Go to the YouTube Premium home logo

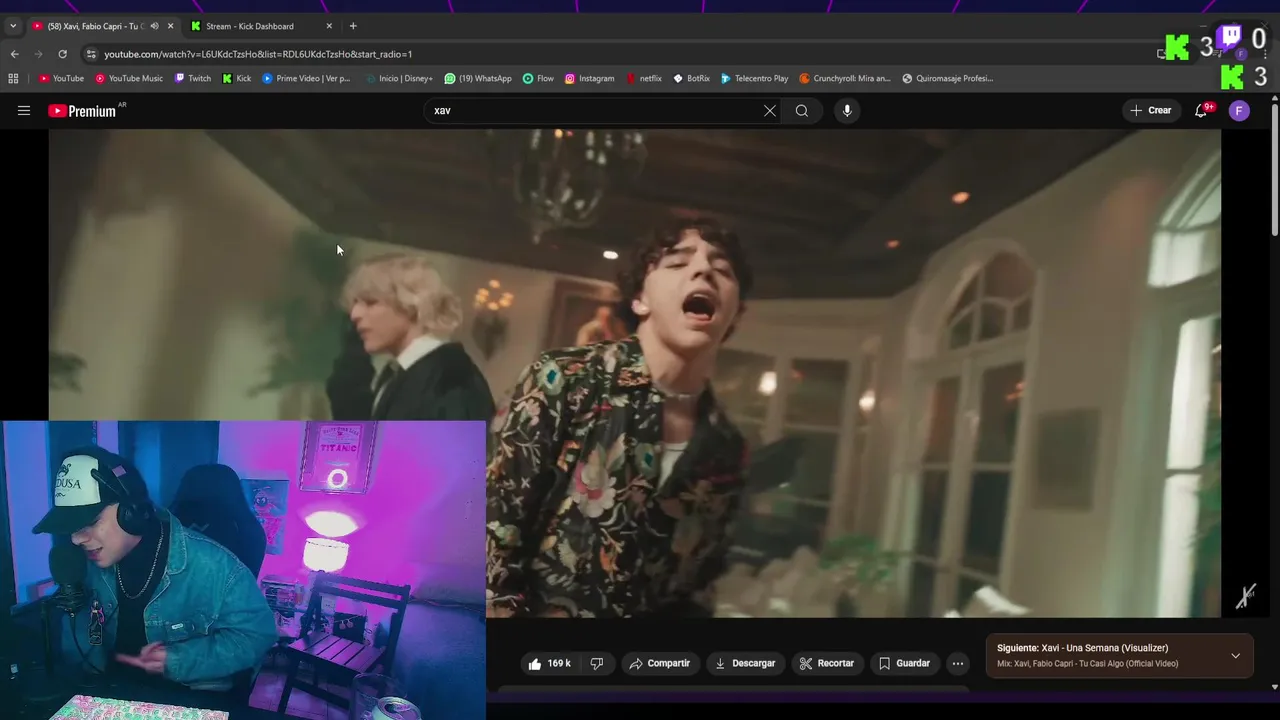coord(84,111)
